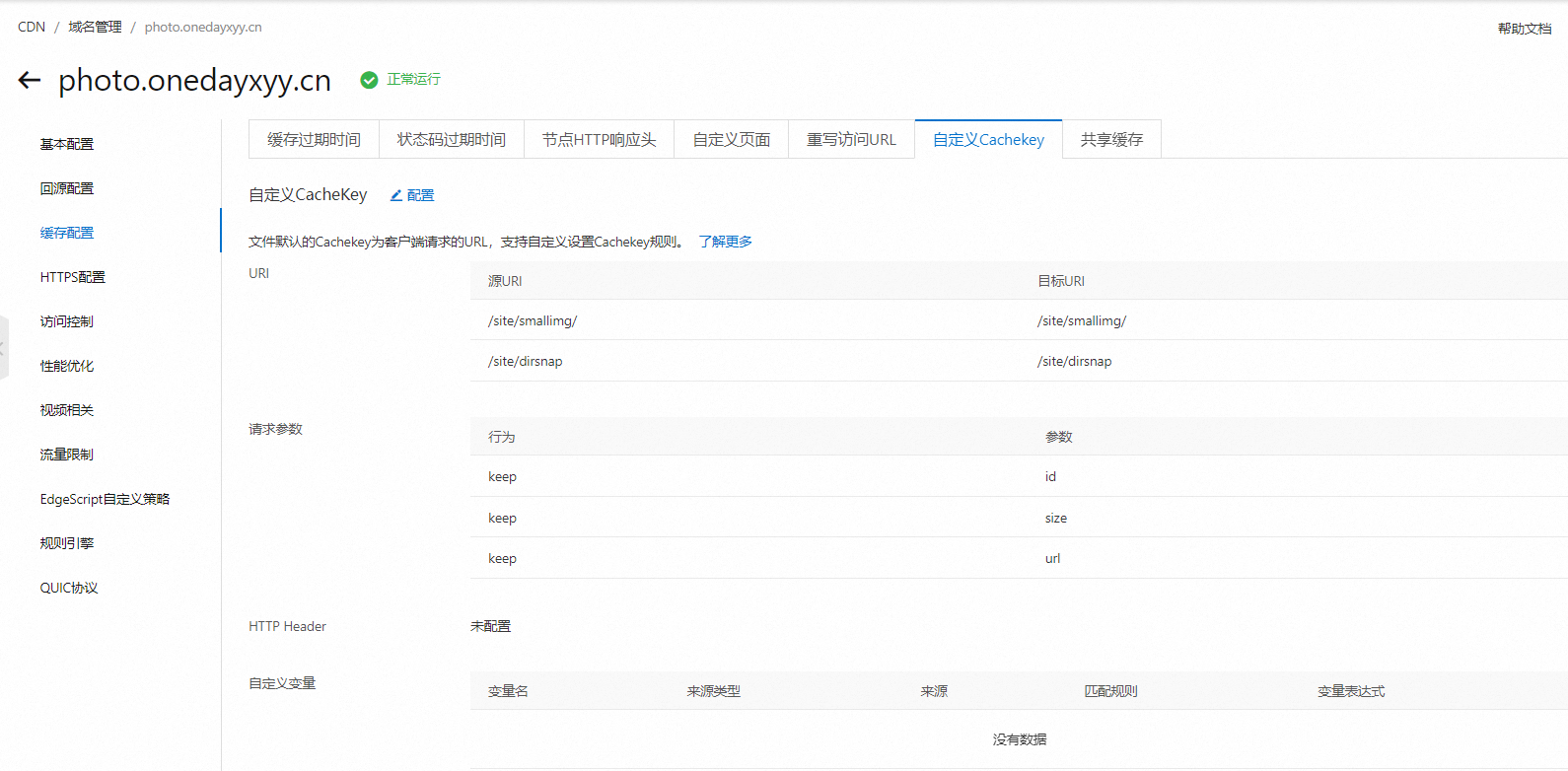This screenshot has height=771, width=1568.
Task: Open 基本配置 in the sidebar
Action: coord(67,144)
